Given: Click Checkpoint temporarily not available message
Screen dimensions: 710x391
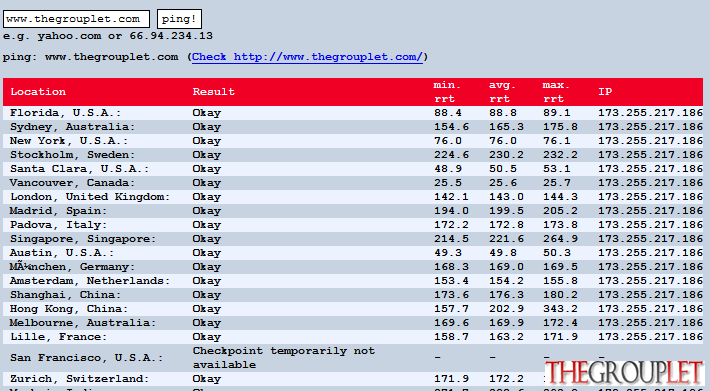Looking at the screenshot, I should pos(284,358).
